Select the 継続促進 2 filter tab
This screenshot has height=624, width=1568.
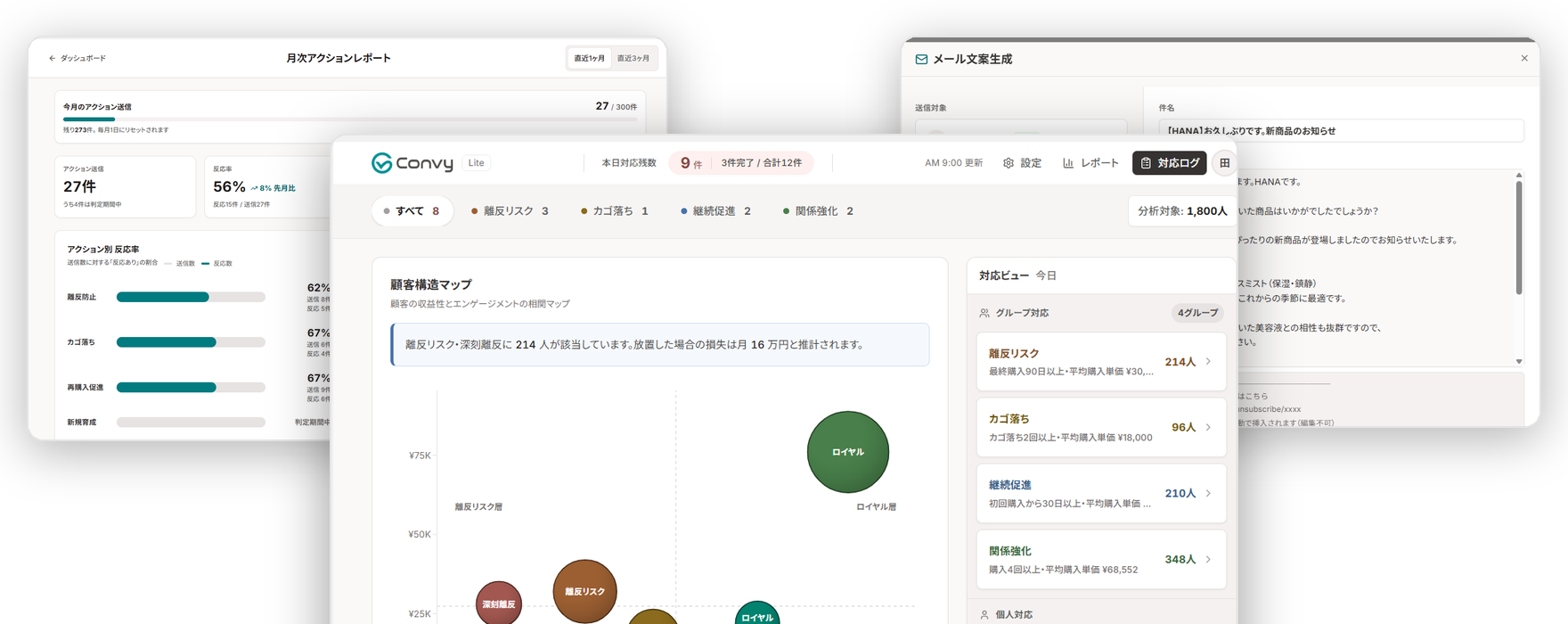click(x=715, y=211)
